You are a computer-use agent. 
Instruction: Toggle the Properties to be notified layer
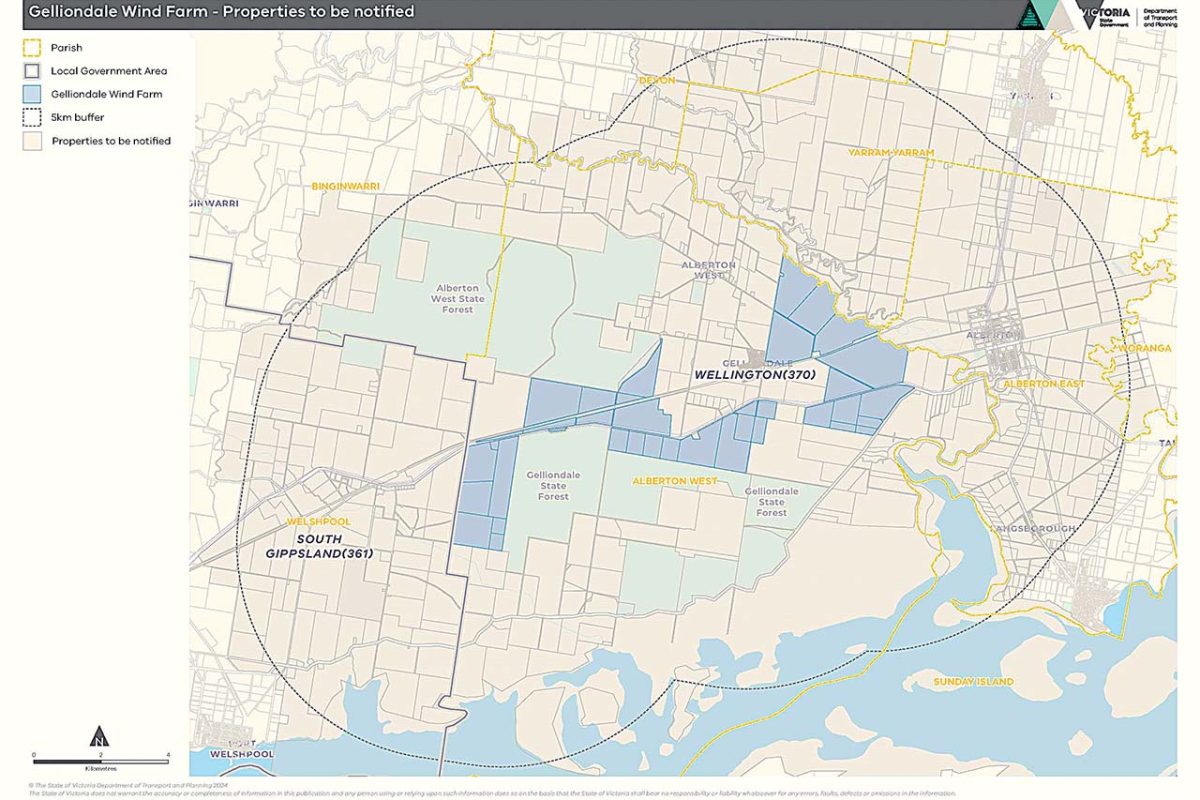tap(110, 140)
